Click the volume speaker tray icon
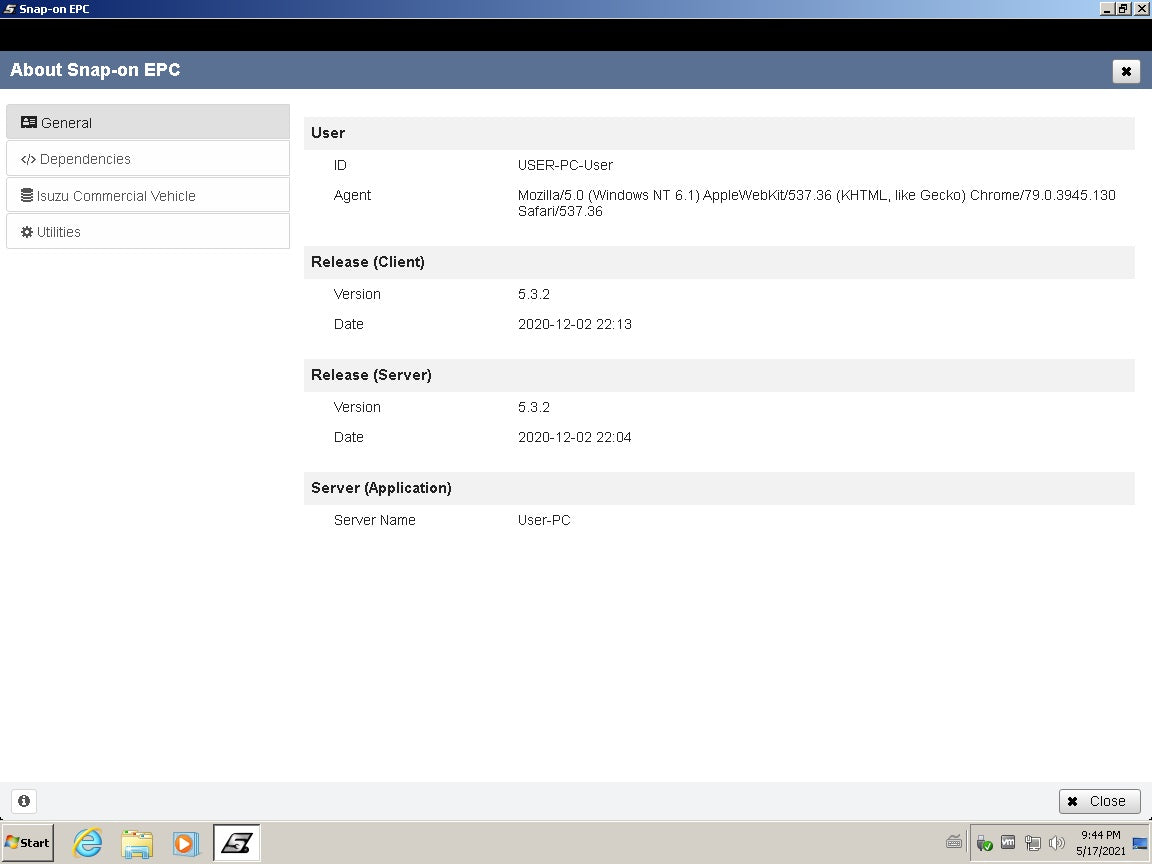1152x864 pixels. 1057,843
